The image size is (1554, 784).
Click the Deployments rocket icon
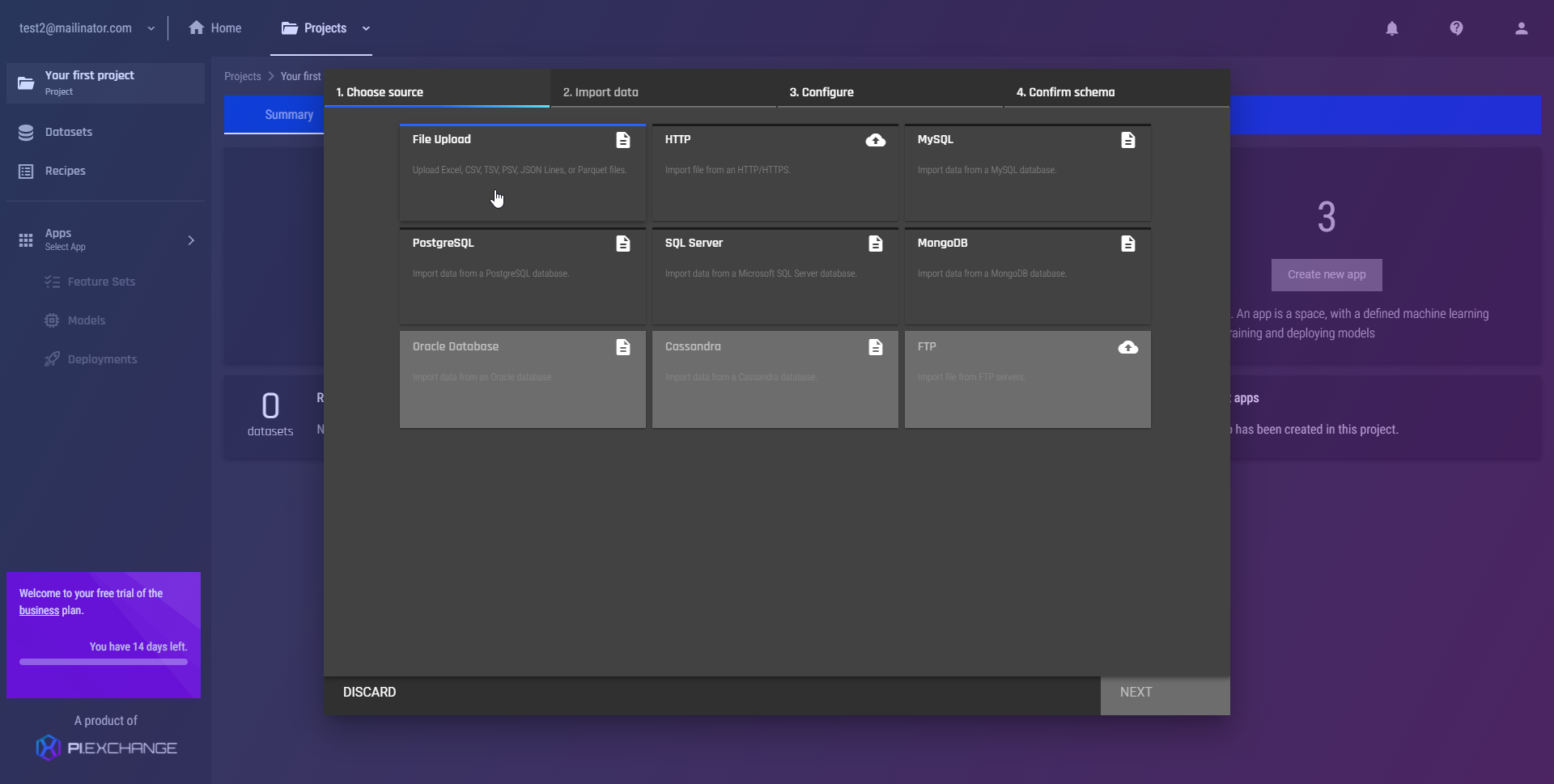point(52,359)
